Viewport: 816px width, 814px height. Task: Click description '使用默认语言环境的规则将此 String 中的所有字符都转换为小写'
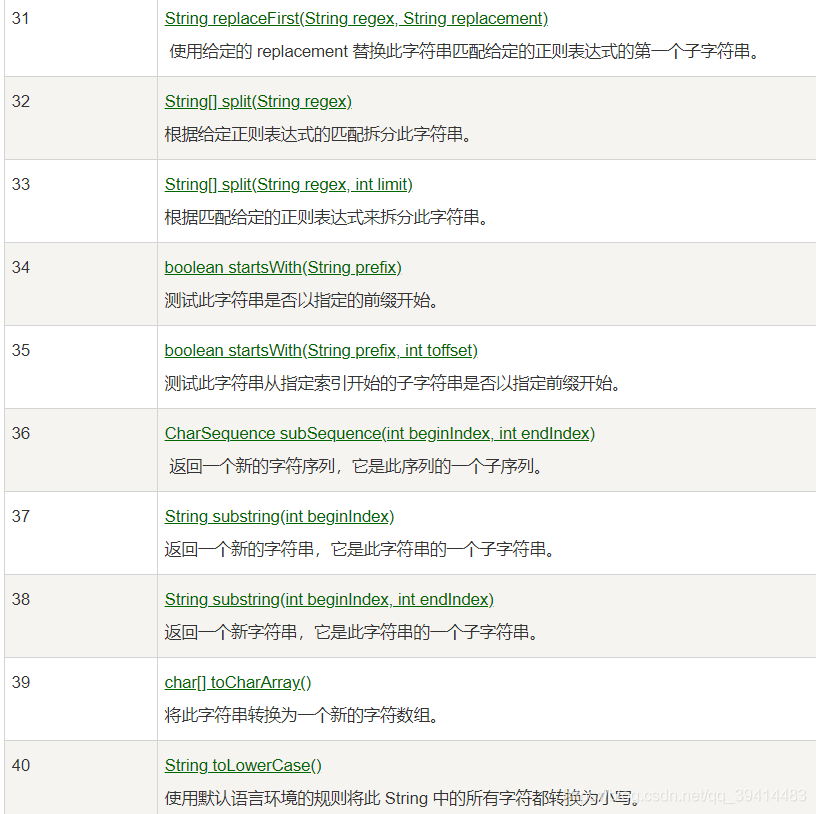402,798
